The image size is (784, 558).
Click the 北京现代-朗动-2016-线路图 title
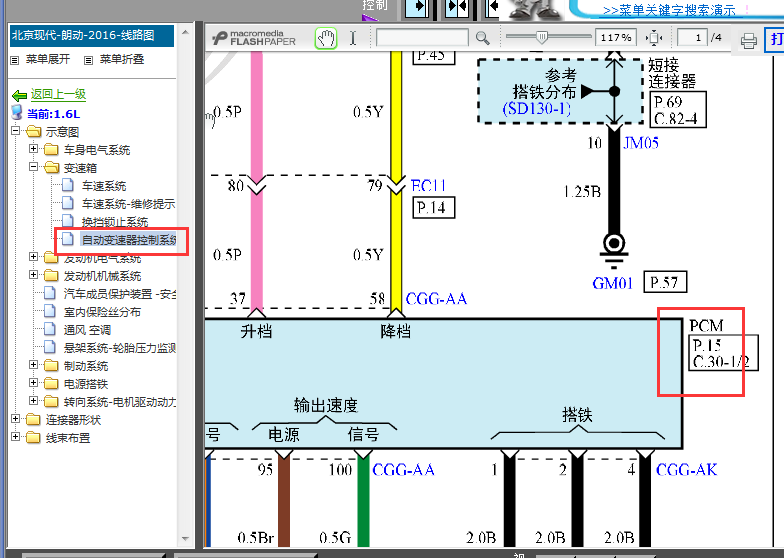92,36
